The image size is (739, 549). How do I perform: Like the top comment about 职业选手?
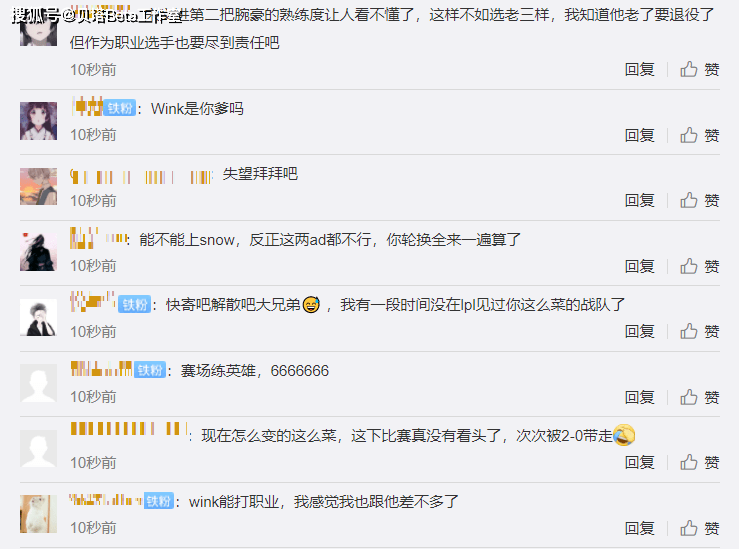(699, 69)
